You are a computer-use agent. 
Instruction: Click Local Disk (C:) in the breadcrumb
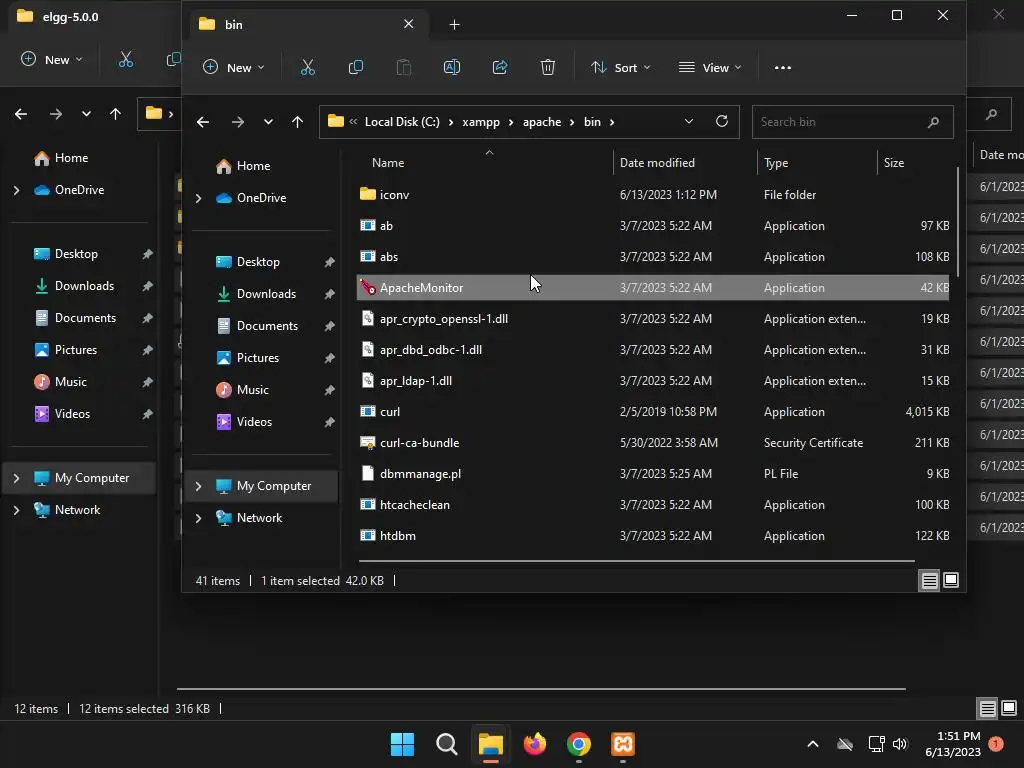(402, 122)
